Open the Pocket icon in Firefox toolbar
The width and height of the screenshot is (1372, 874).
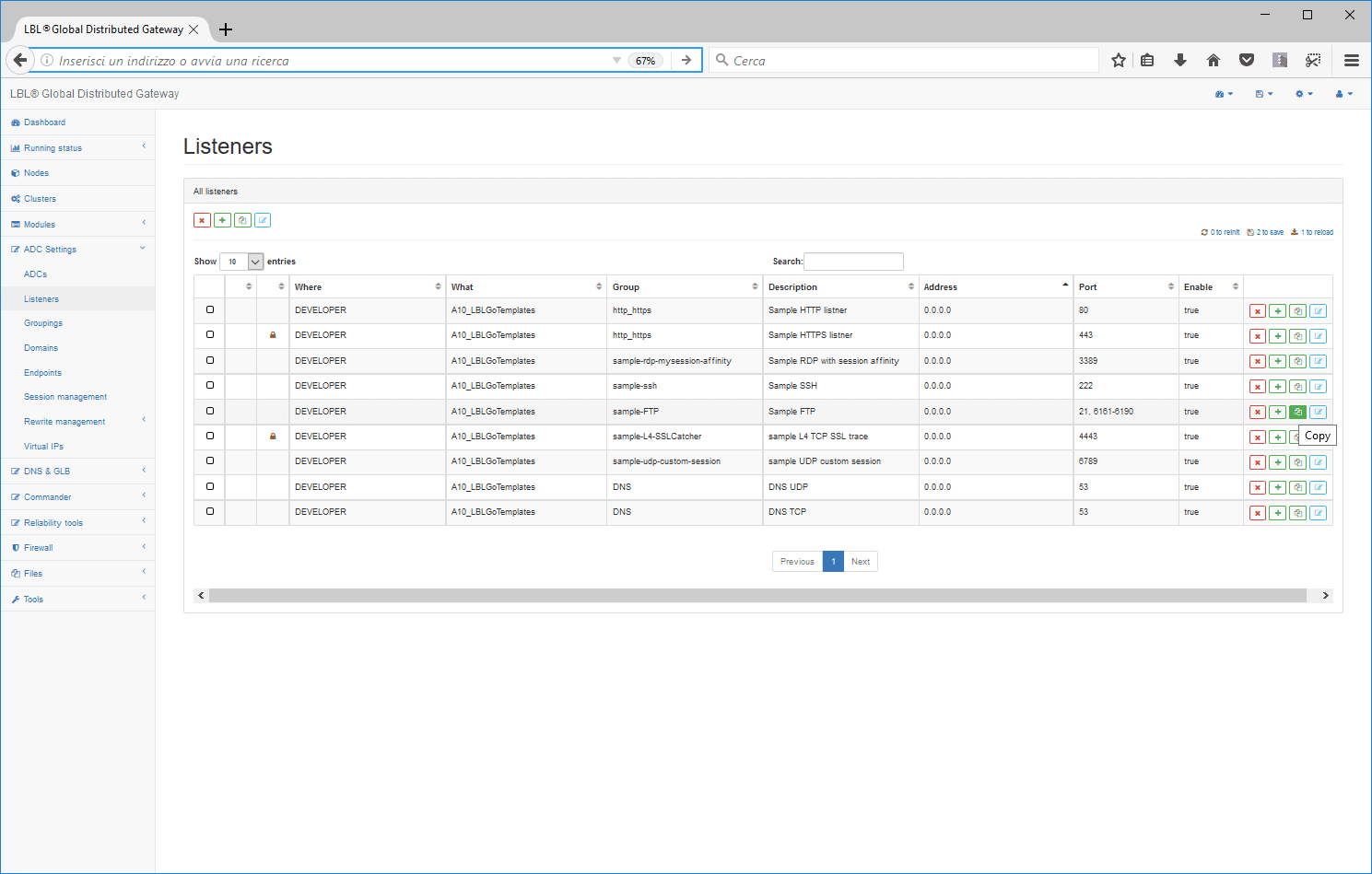tap(1247, 60)
